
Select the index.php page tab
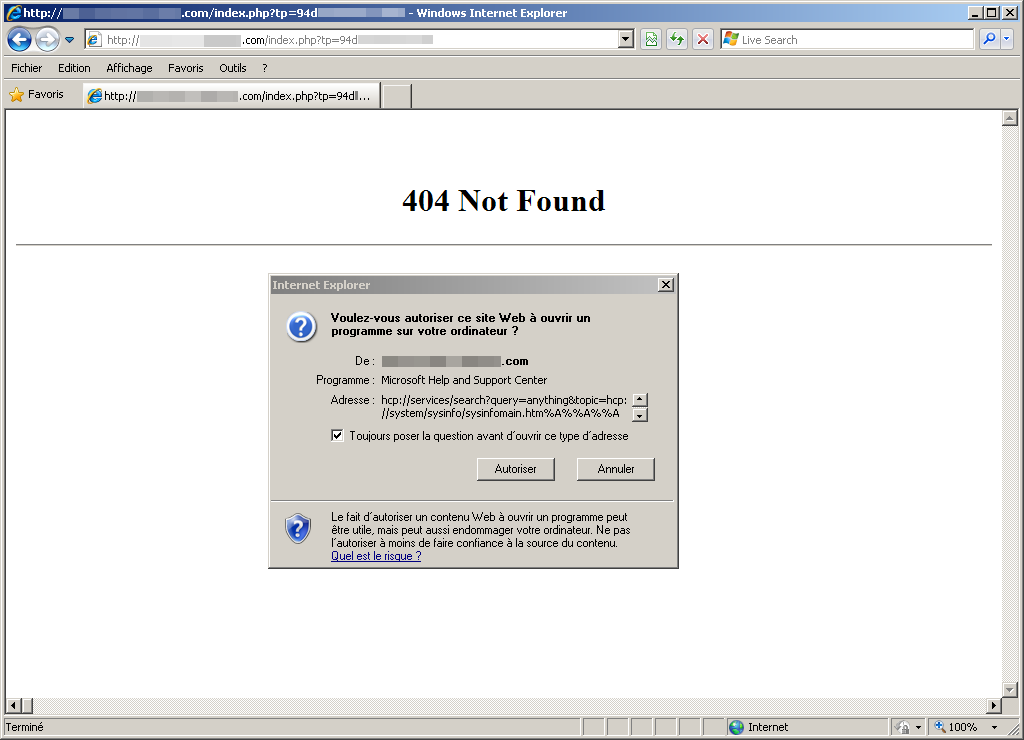(x=232, y=96)
